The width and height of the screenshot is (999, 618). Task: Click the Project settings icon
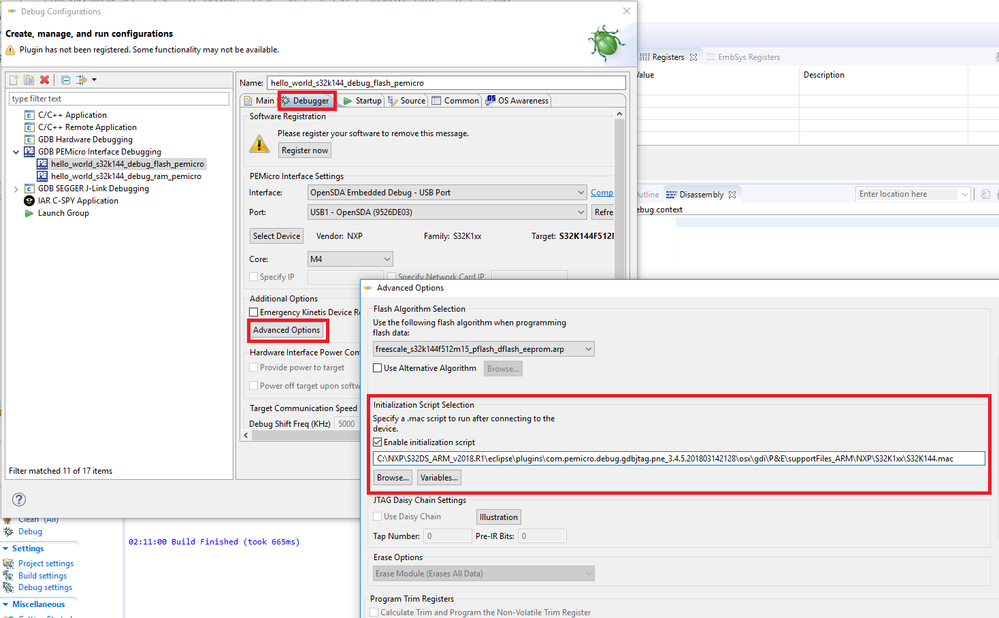pyautogui.click(x=8, y=563)
